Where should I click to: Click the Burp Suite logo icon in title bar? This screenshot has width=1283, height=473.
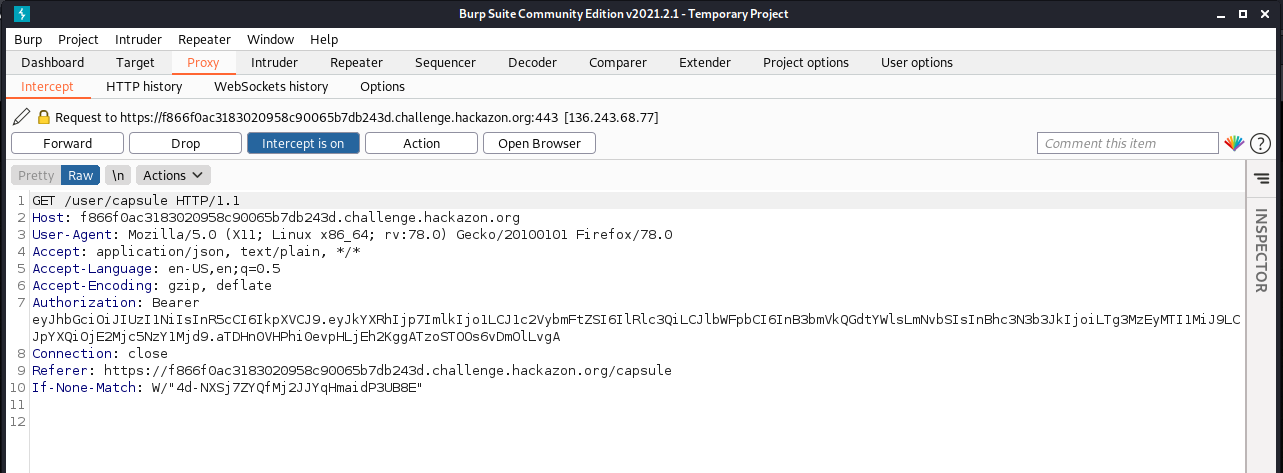[21, 14]
